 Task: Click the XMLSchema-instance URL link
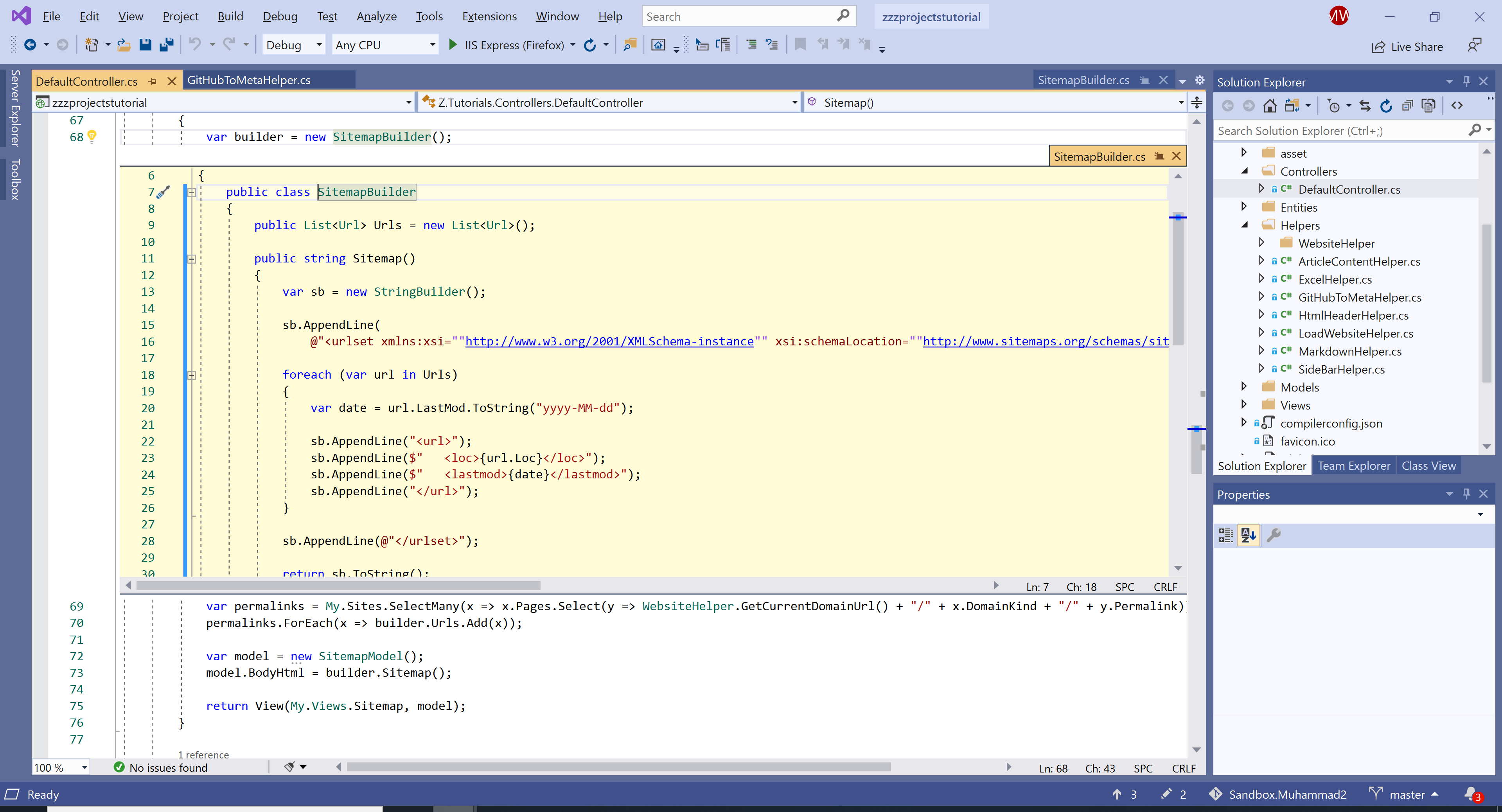tap(609, 341)
